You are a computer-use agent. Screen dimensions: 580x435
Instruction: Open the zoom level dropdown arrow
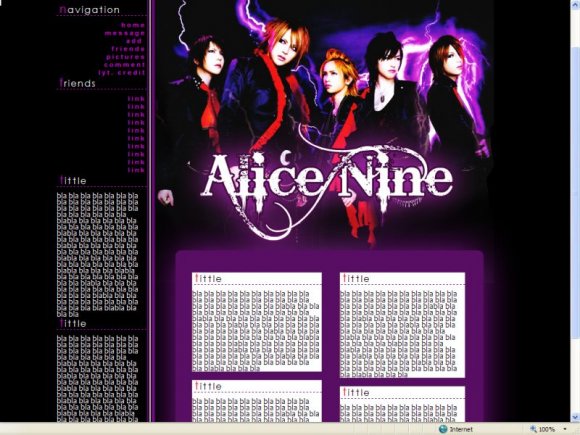pyautogui.click(x=565, y=429)
